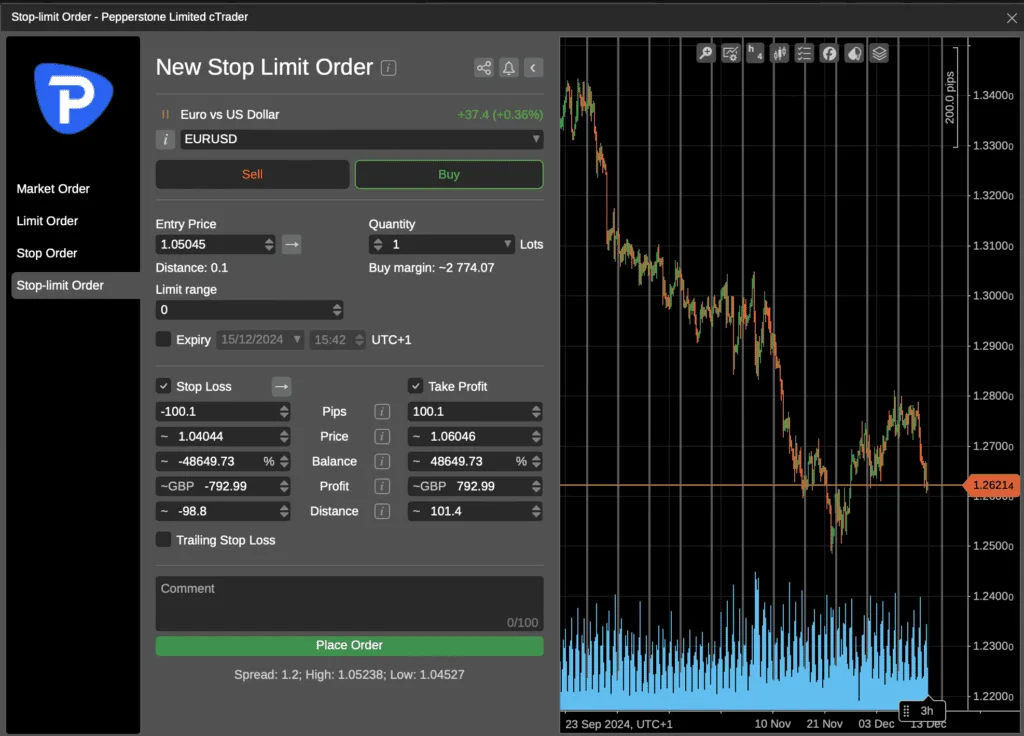1024x736 pixels.
Task: Uncheck the Stop Loss option
Action: point(163,386)
